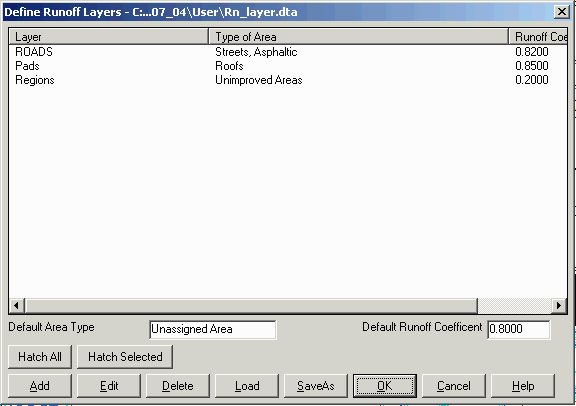Image resolution: width=576 pixels, height=406 pixels.
Task: Load a runoff layer file
Action: point(247,386)
